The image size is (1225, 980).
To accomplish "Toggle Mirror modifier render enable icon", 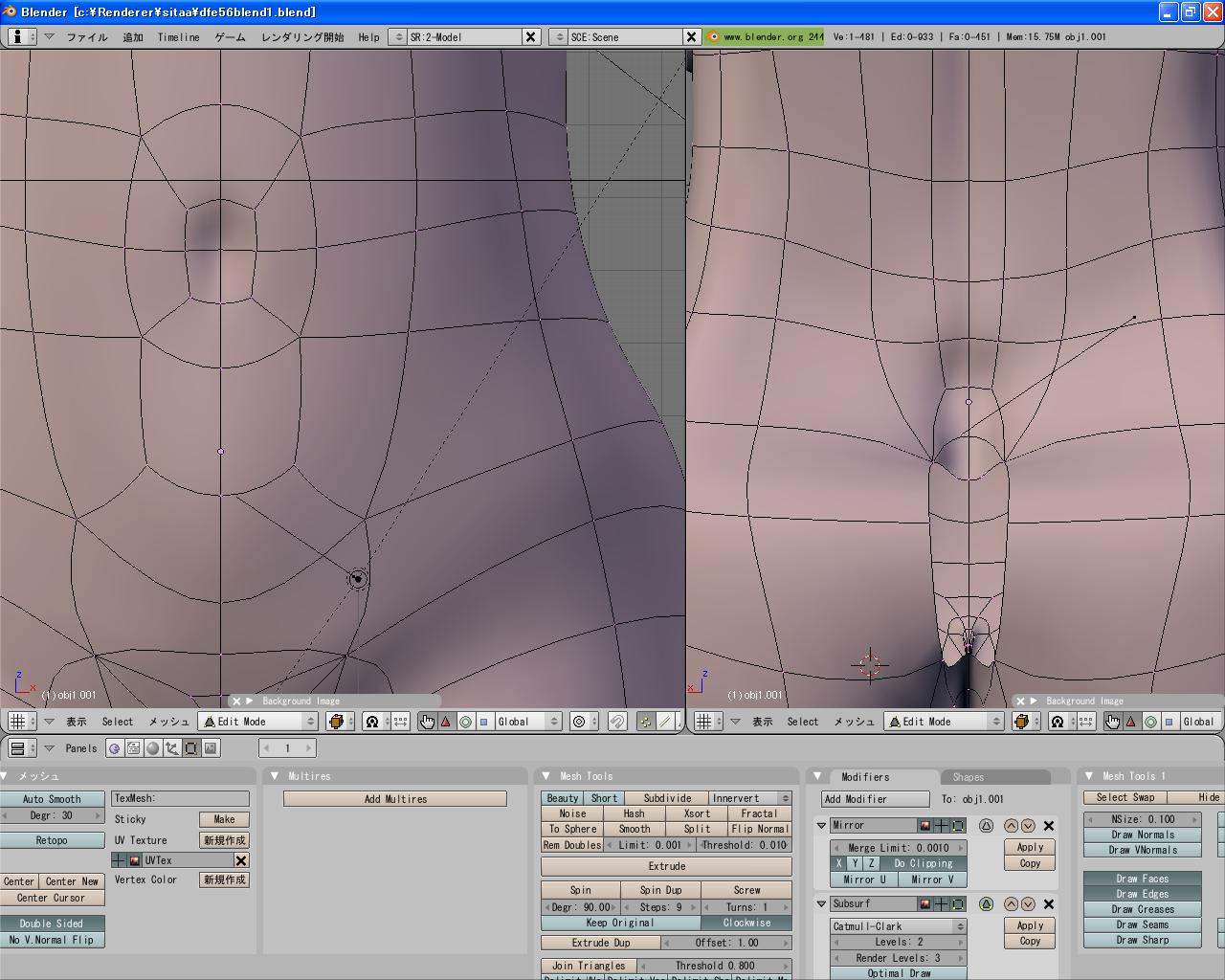I will point(925,826).
